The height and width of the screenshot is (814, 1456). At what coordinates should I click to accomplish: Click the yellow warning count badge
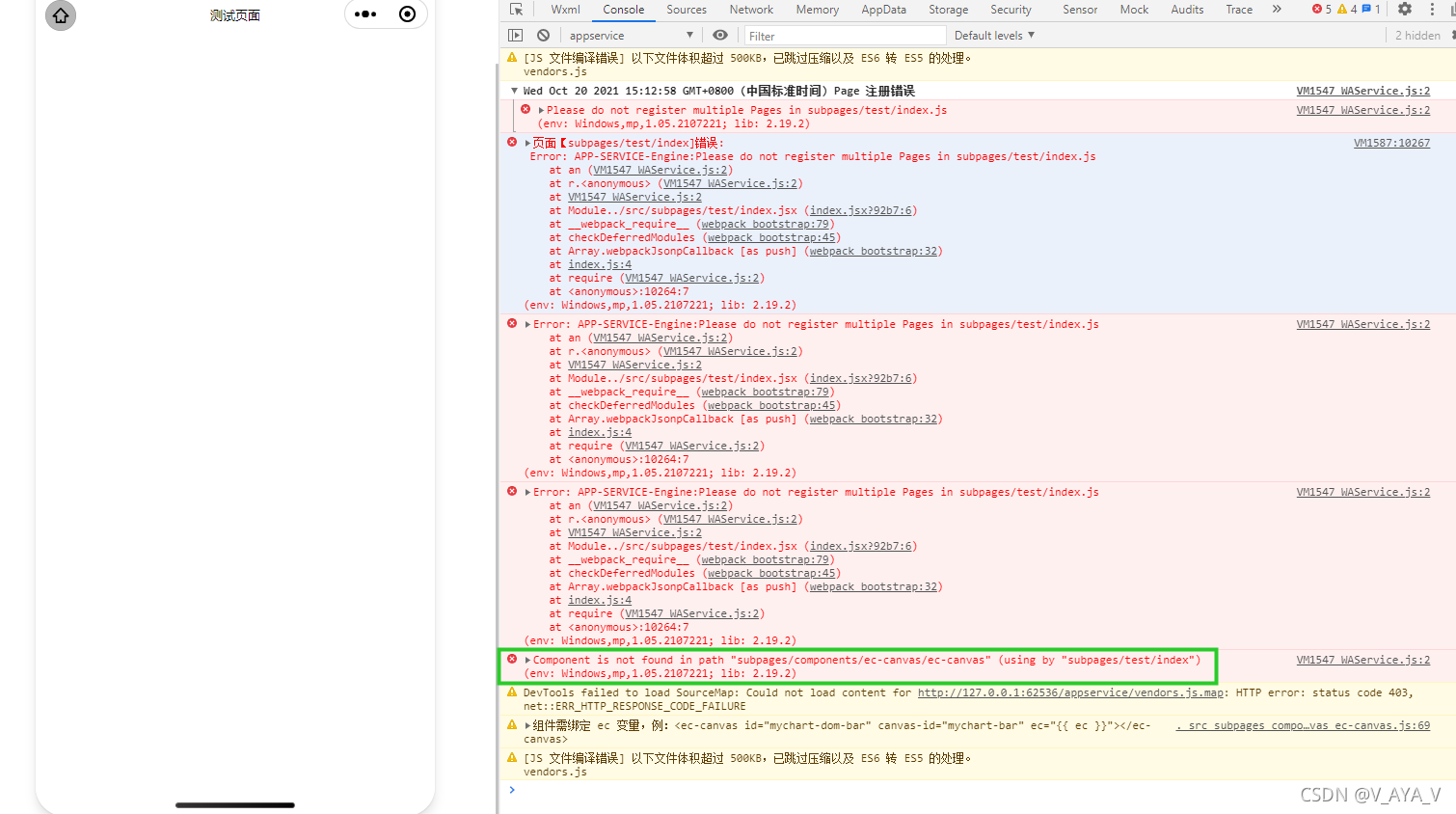coord(1347,10)
